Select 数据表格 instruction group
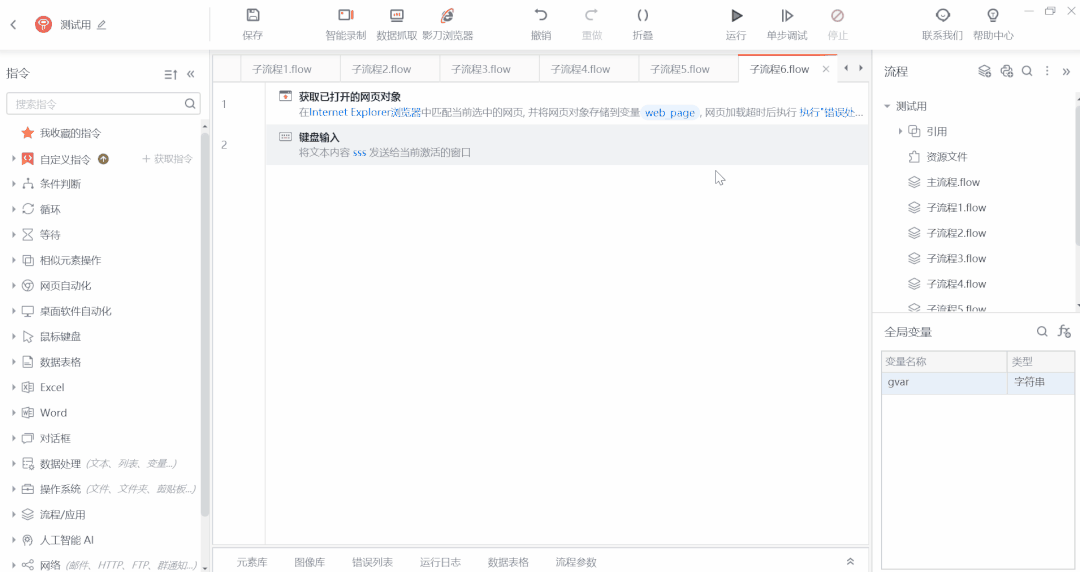The width and height of the screenshot is (1080, 572). pyautogui.click(x=61, y=362)
